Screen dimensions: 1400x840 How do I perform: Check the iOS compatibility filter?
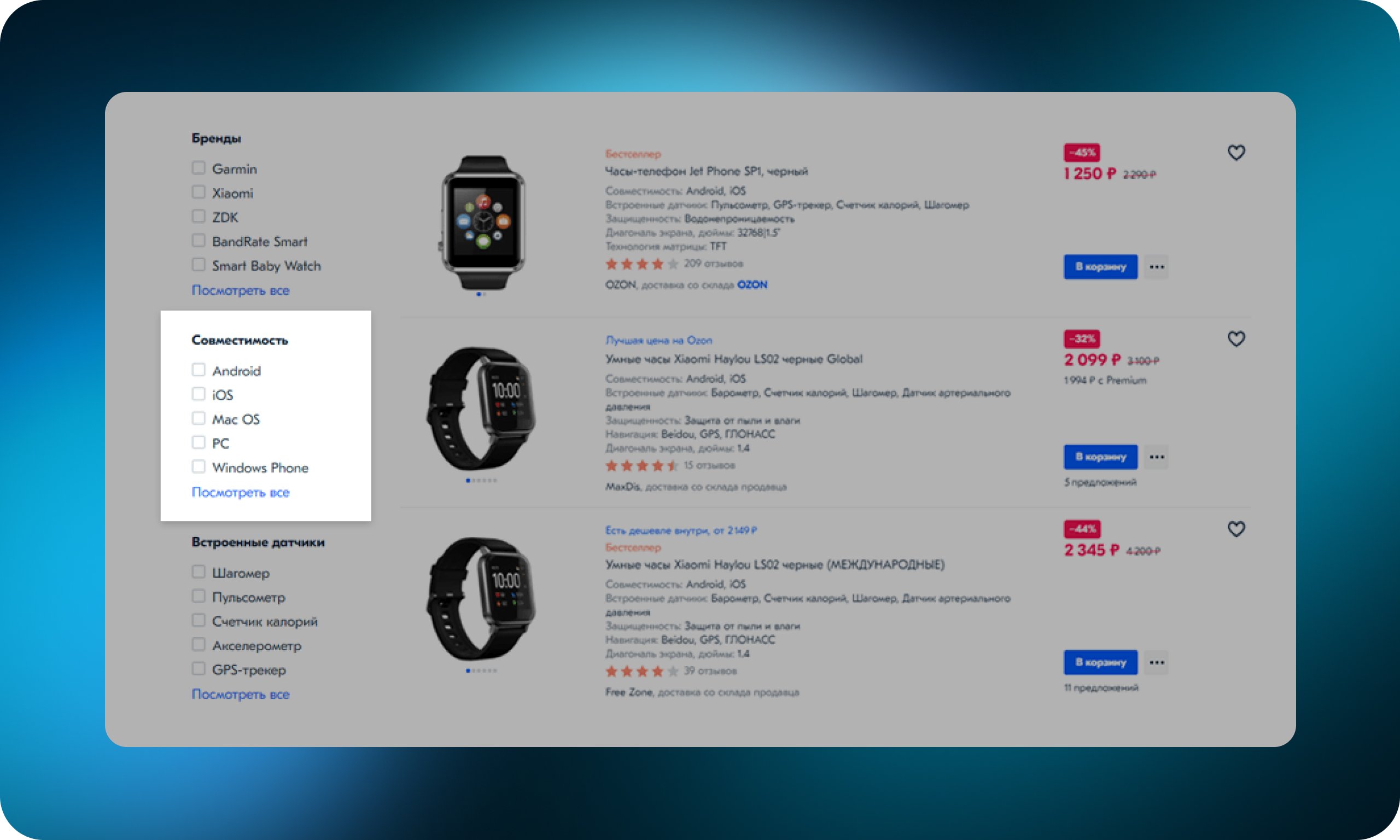click(198, 394)
